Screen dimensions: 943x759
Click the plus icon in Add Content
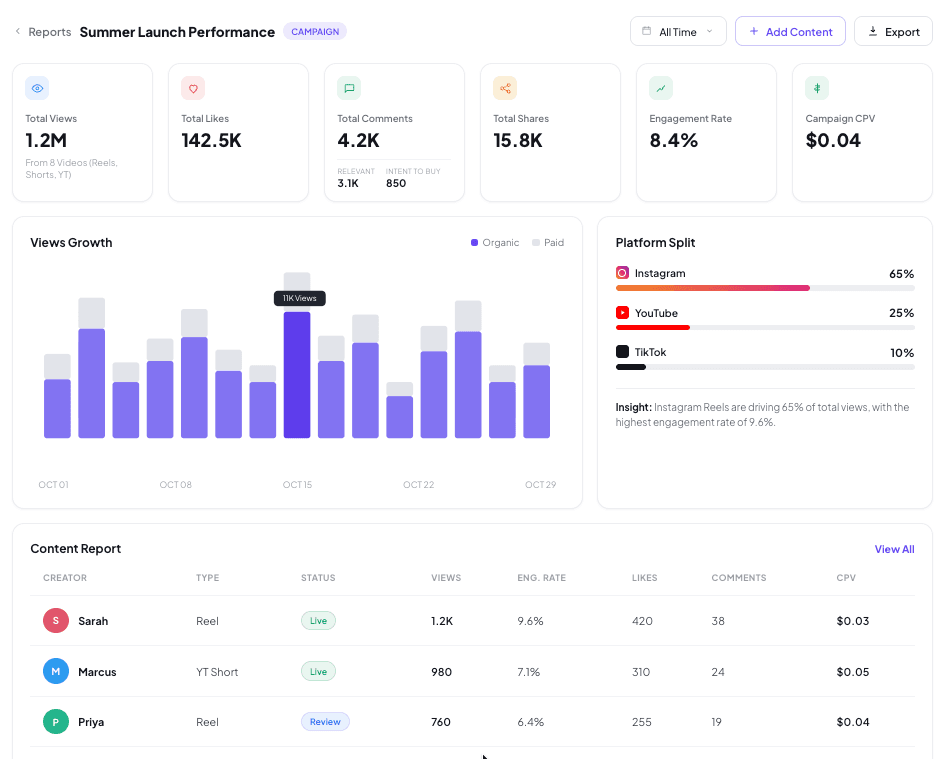pyautogui.click(x=754, y=31)
